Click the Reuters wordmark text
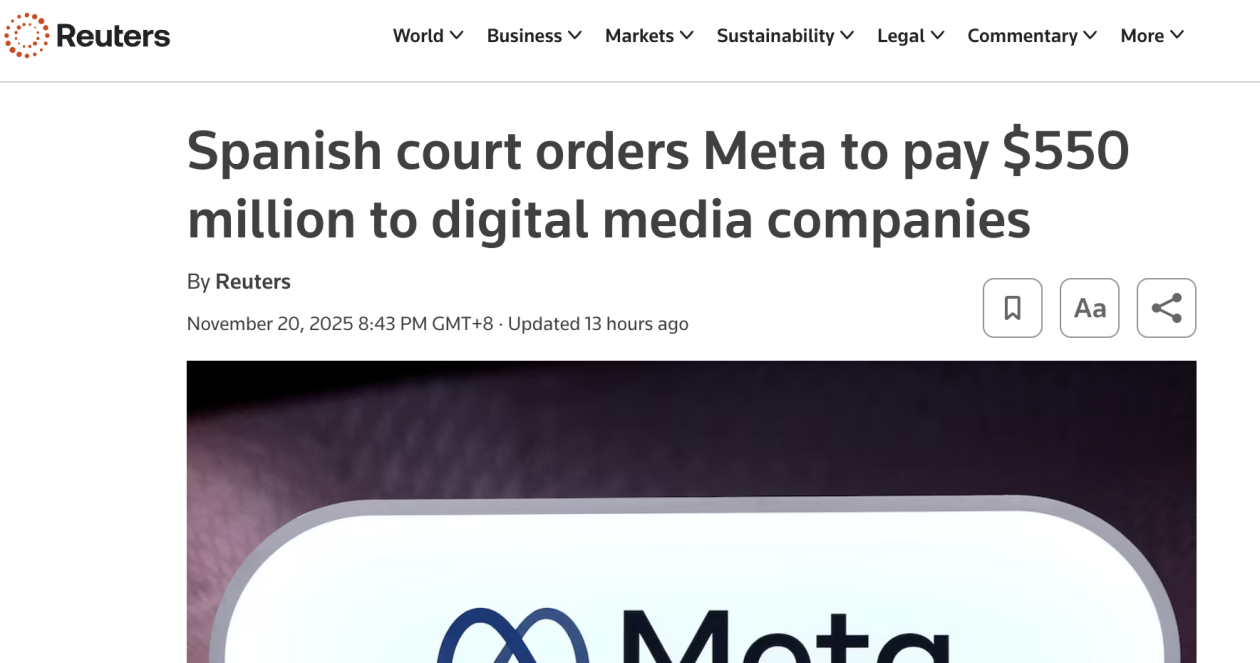 pos(113,36)
